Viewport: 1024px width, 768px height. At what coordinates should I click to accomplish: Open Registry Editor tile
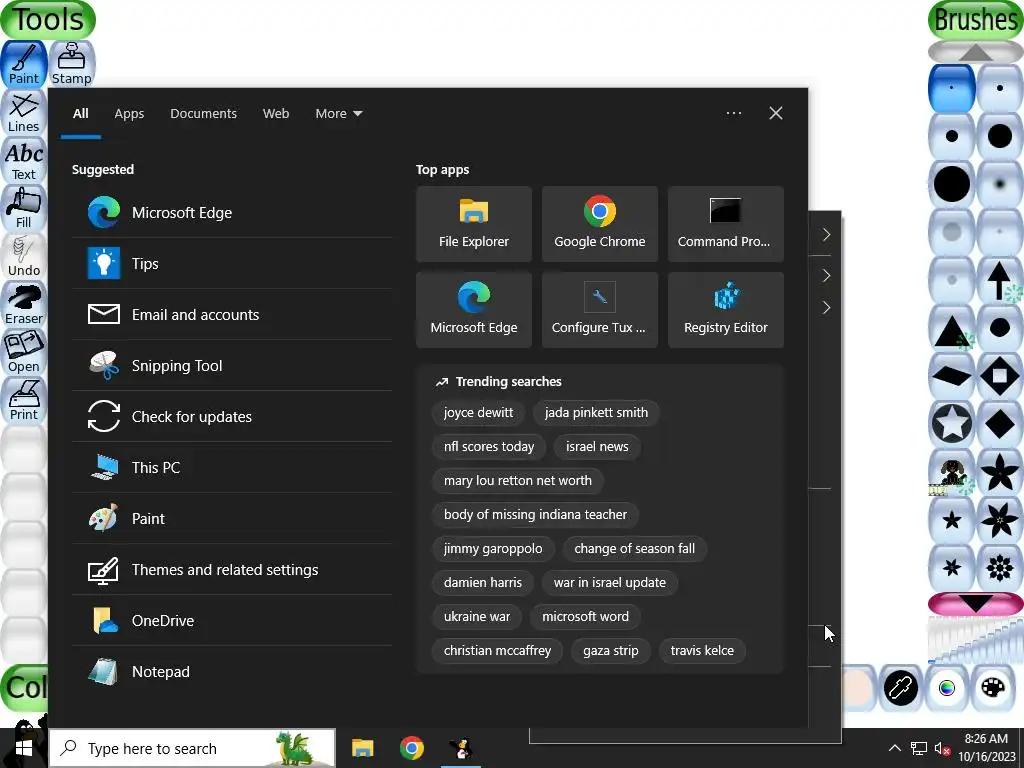click(726, 310)
